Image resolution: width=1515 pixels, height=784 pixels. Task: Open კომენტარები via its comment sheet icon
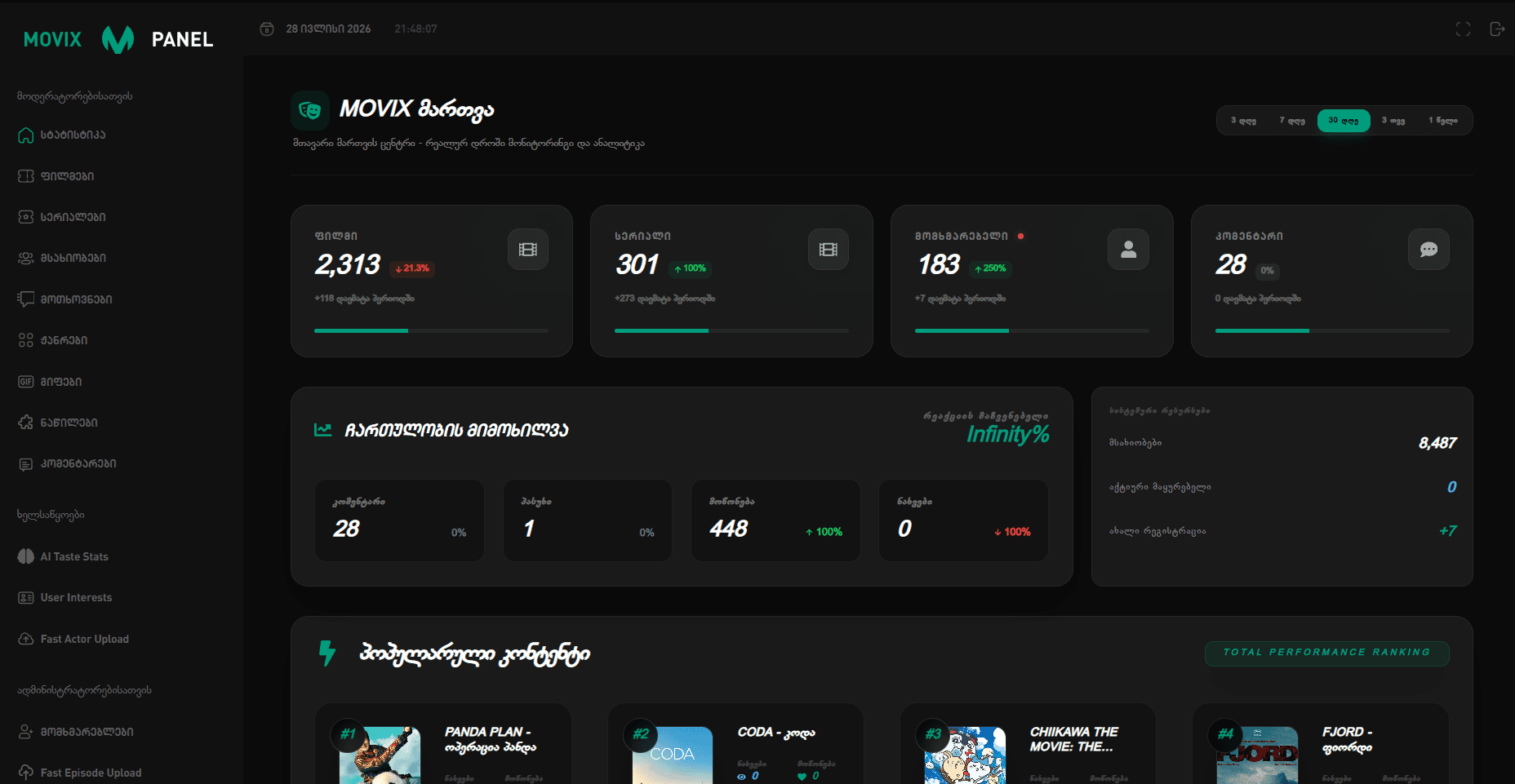pos(26,463)
